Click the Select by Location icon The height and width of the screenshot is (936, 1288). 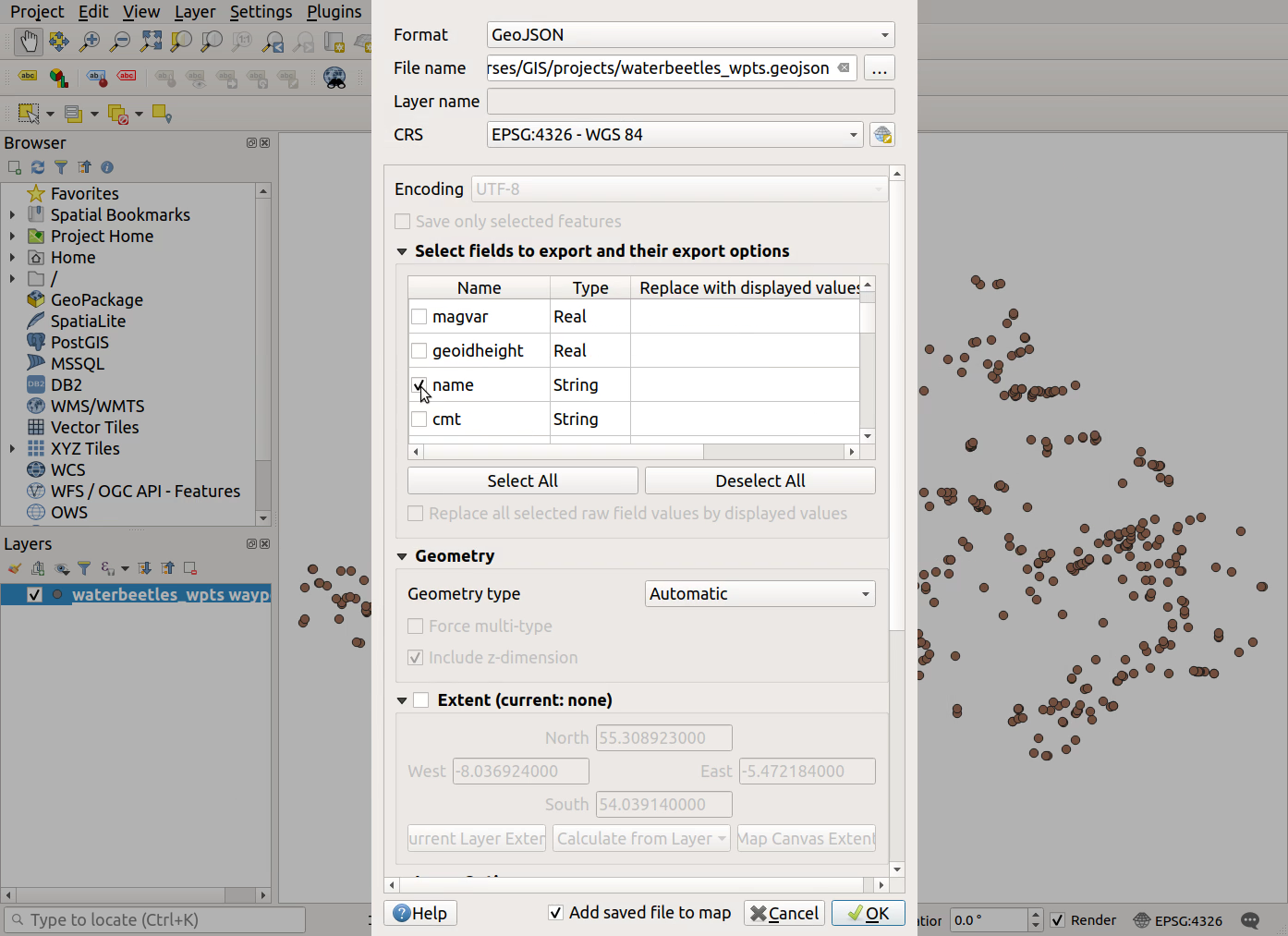point(162,114)
